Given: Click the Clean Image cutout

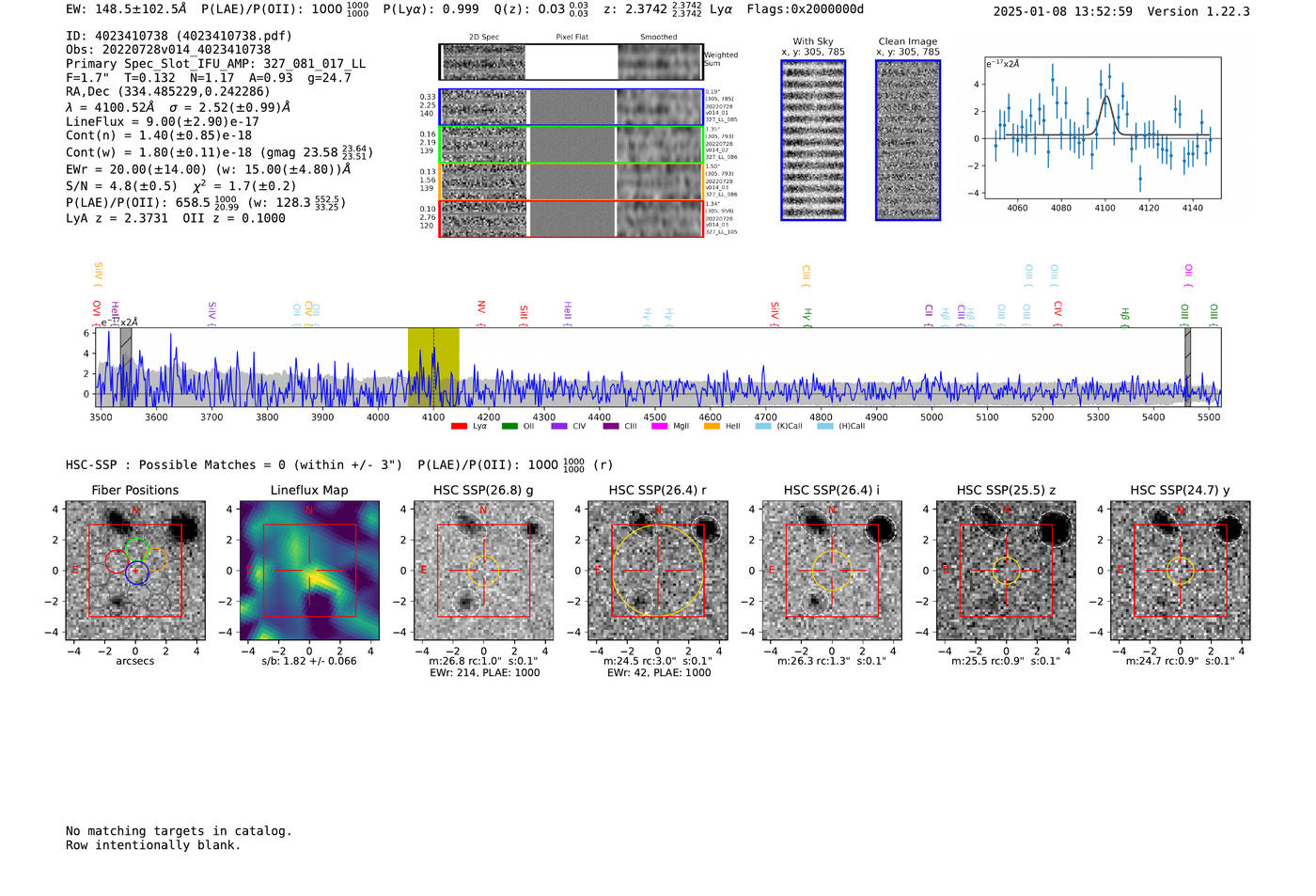Looking at the screenshot, I should click(x=908, y=140).
